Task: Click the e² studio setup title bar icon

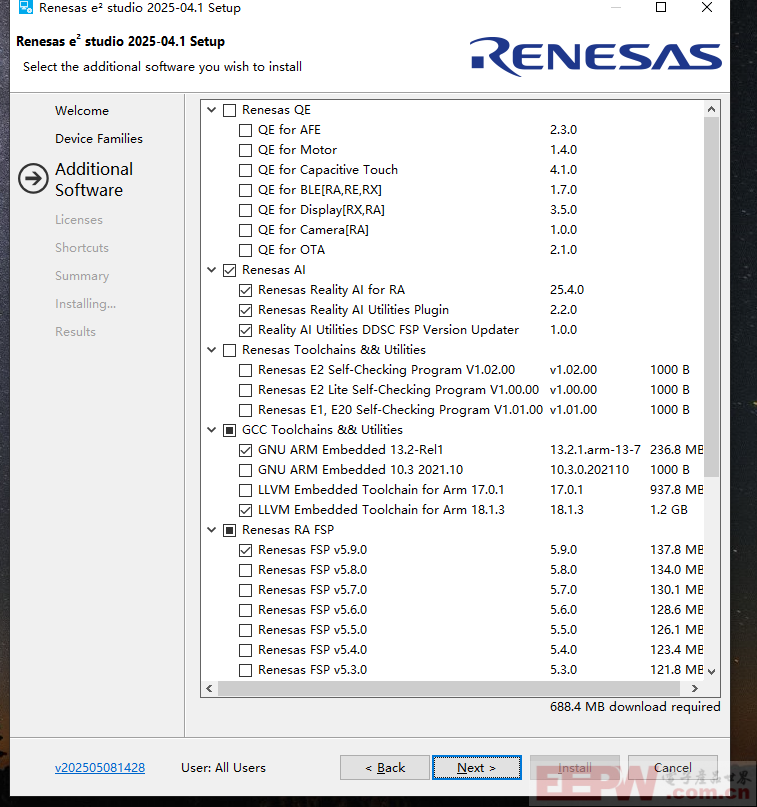Action: [x=26, y=7]
